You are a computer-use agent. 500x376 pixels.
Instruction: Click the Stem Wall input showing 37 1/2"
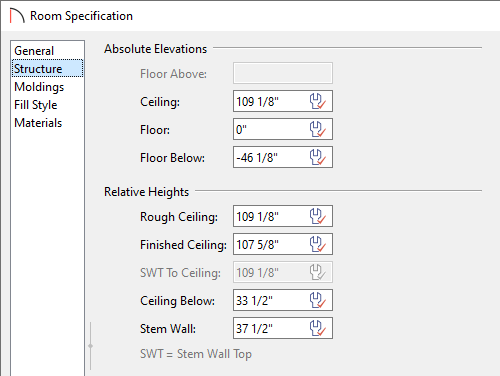coord(283,328)
